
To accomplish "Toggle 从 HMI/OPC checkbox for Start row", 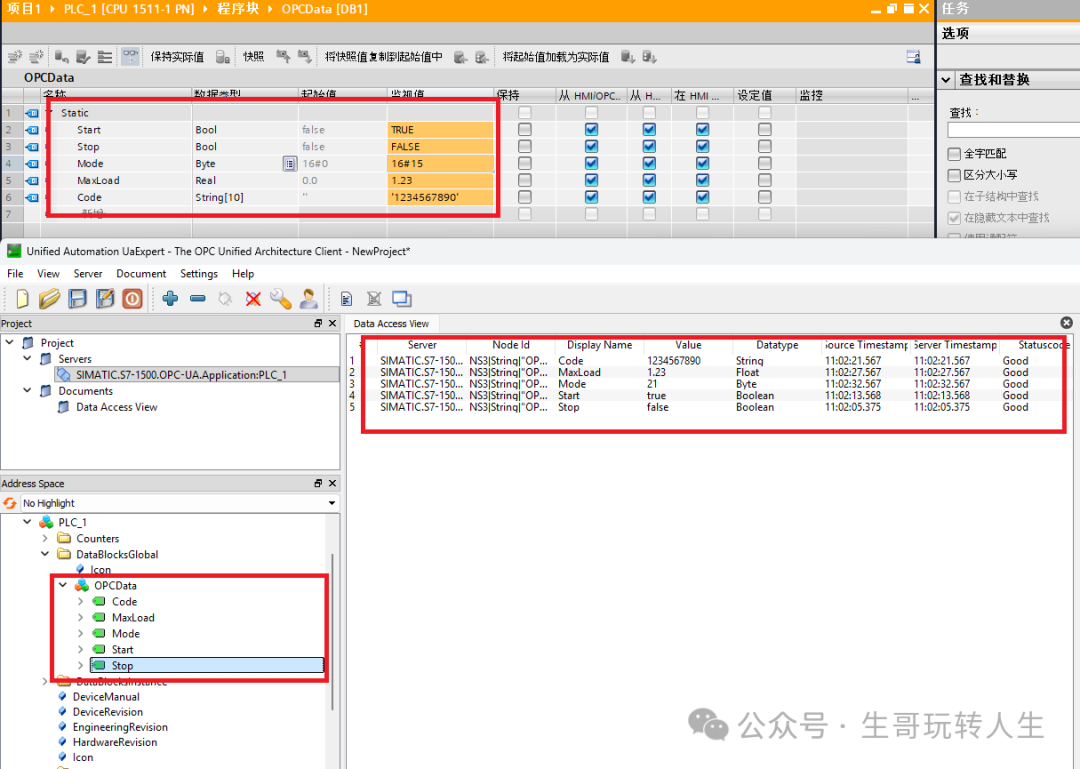I will pyautogui.click(x=591, y=129).
